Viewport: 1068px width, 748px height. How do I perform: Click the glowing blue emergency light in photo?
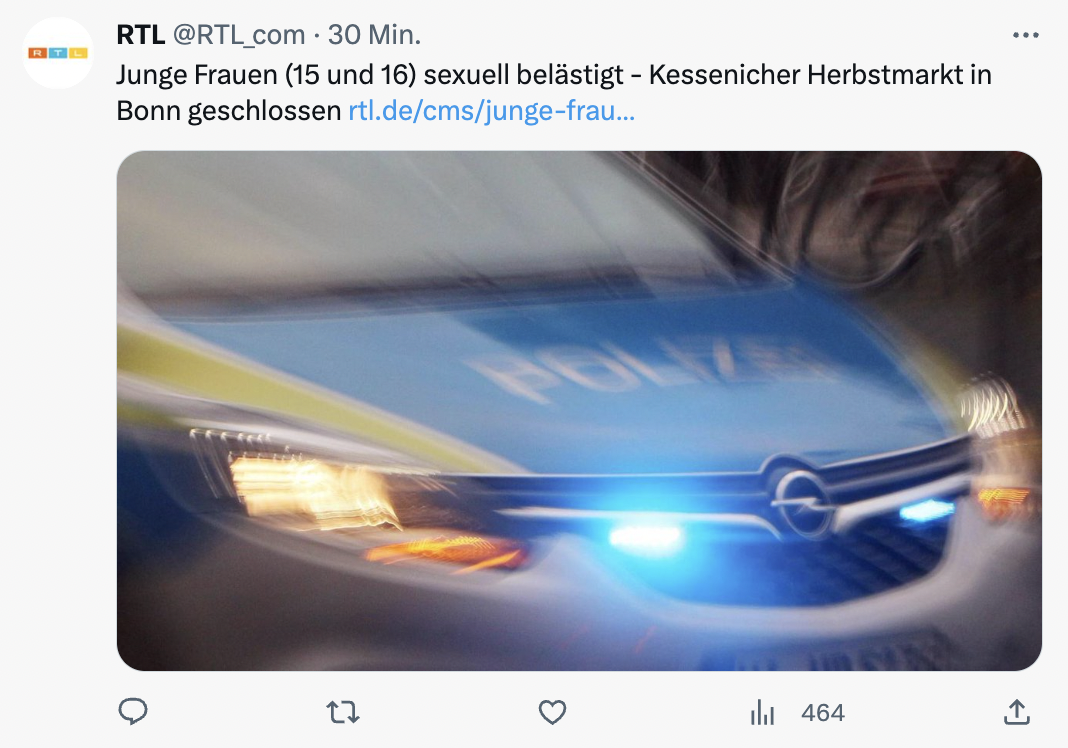tap(645, 535)
